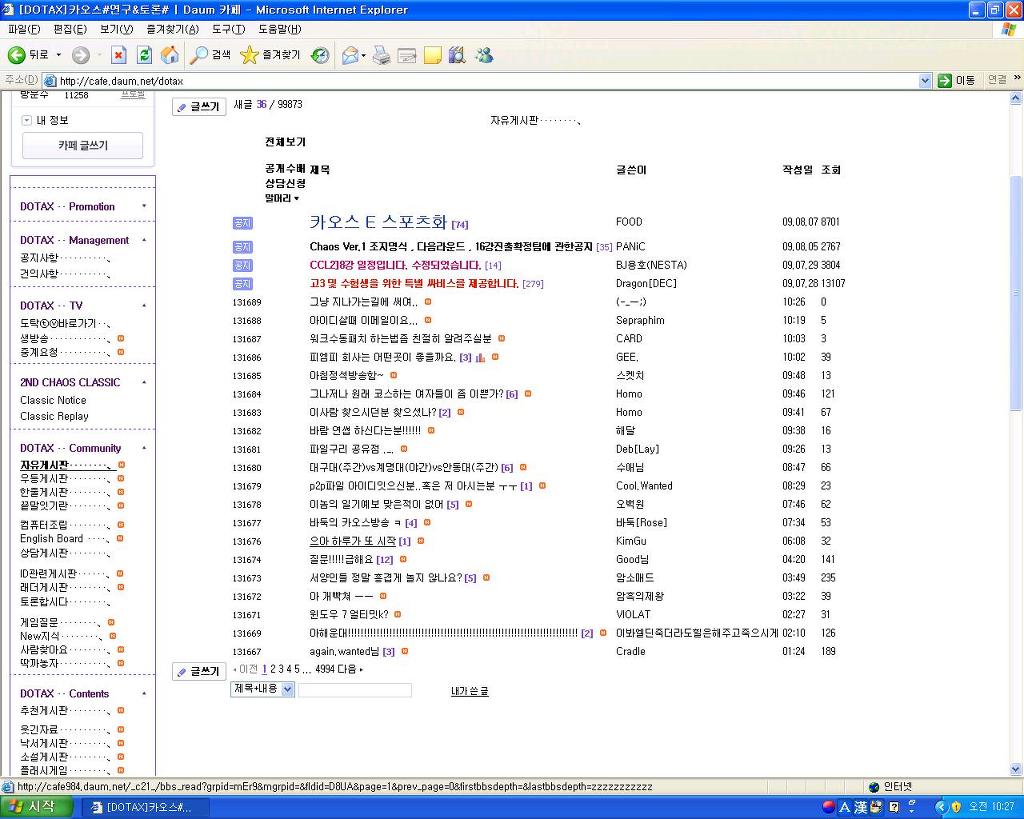This screenshot has height=819, width=1024.
Task: Open the 편집(E) menu
Action: pyautogui.click(x=70, y=29)
